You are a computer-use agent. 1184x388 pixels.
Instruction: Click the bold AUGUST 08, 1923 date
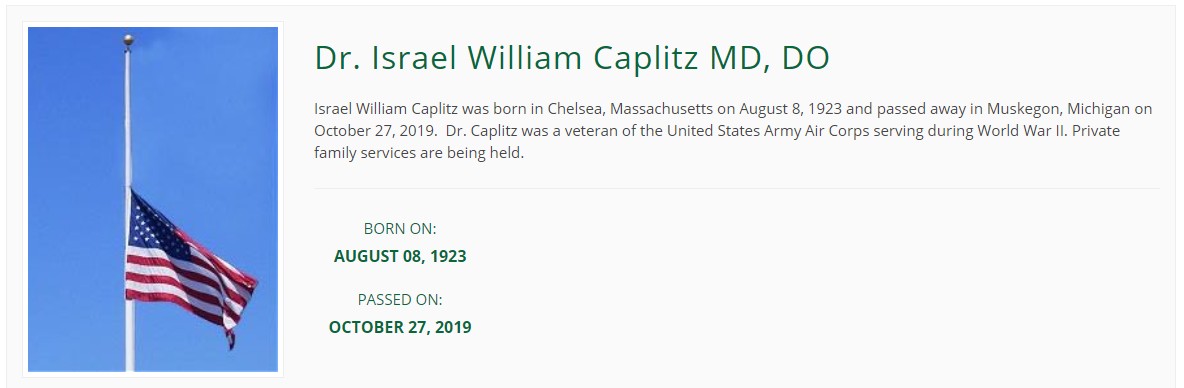click(400, 256)
